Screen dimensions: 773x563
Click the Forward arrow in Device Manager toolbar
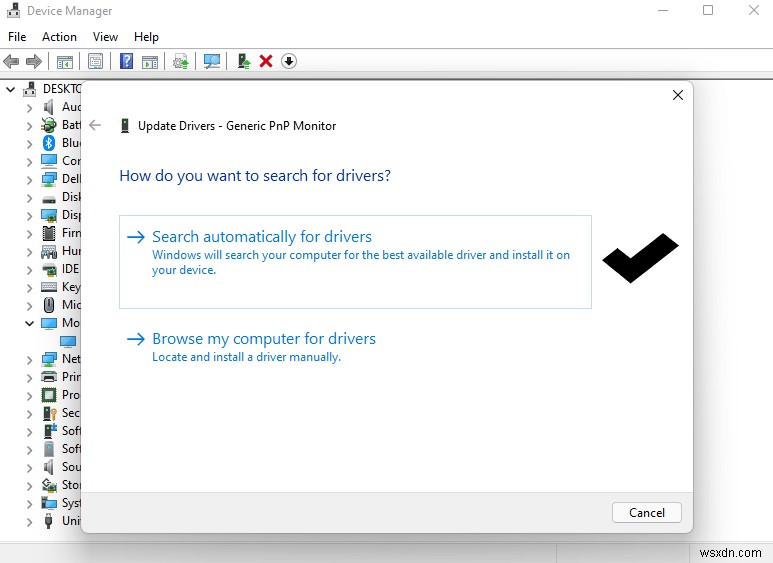pos(34,62)
